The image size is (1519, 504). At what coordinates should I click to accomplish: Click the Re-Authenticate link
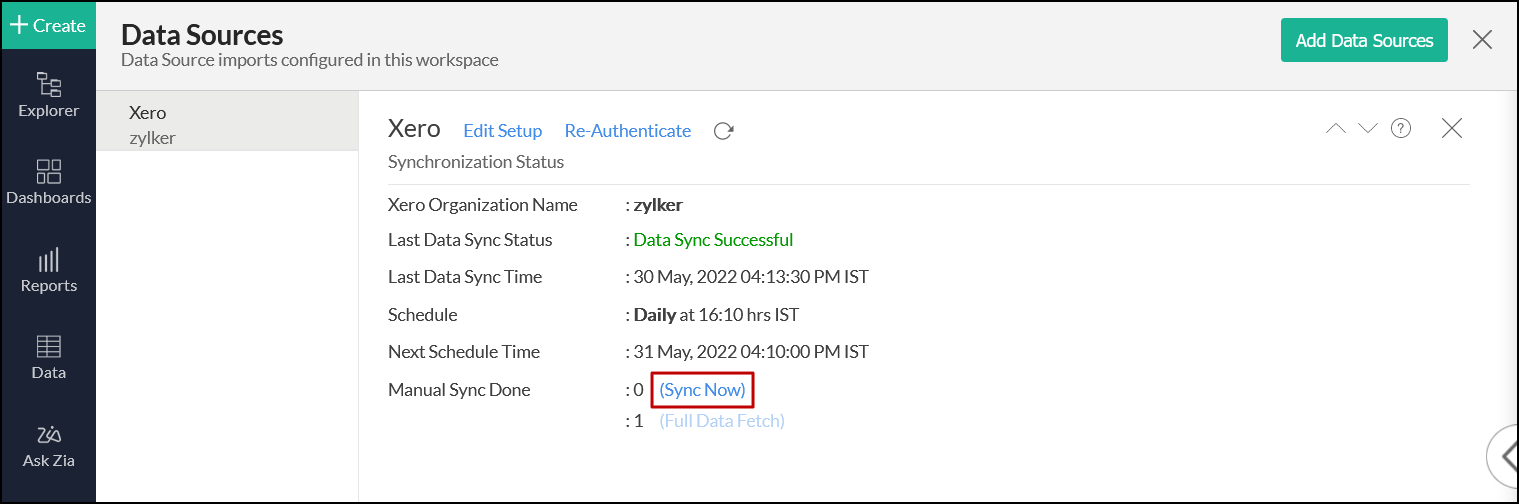click(x=627, y=131)
